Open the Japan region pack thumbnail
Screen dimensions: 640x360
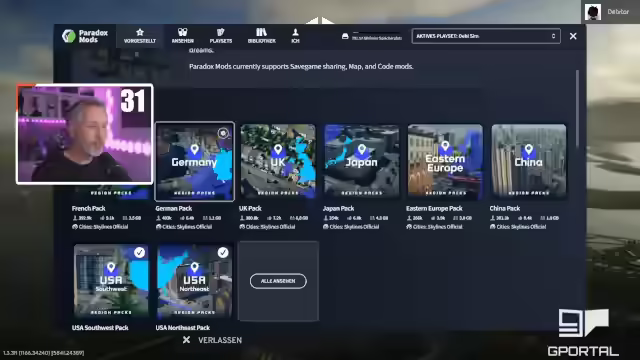coord(361,162)
